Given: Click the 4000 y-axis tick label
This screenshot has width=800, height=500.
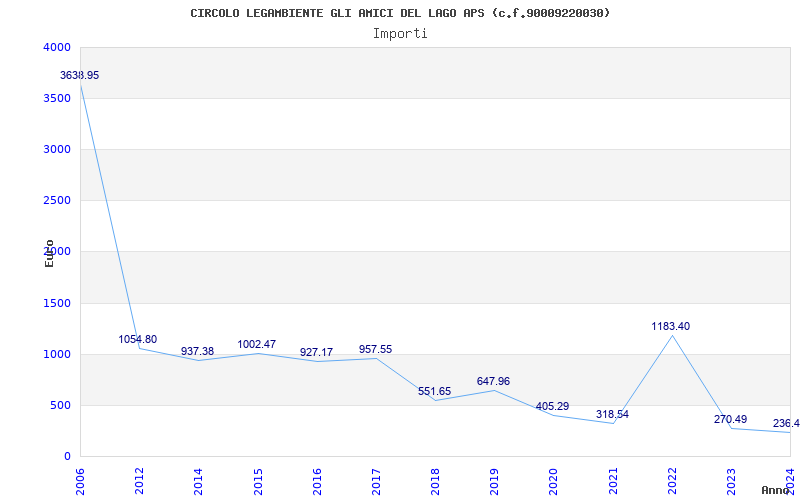Looking at the screenshot, I should [57, 48].
